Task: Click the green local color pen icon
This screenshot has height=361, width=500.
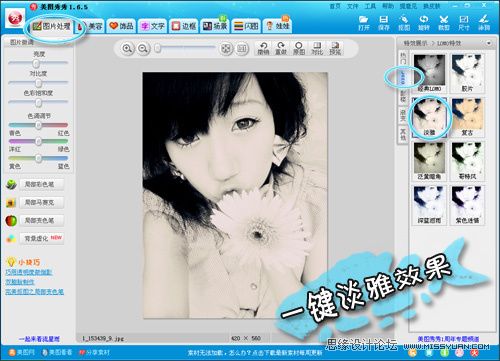Action: click(11, 184)
